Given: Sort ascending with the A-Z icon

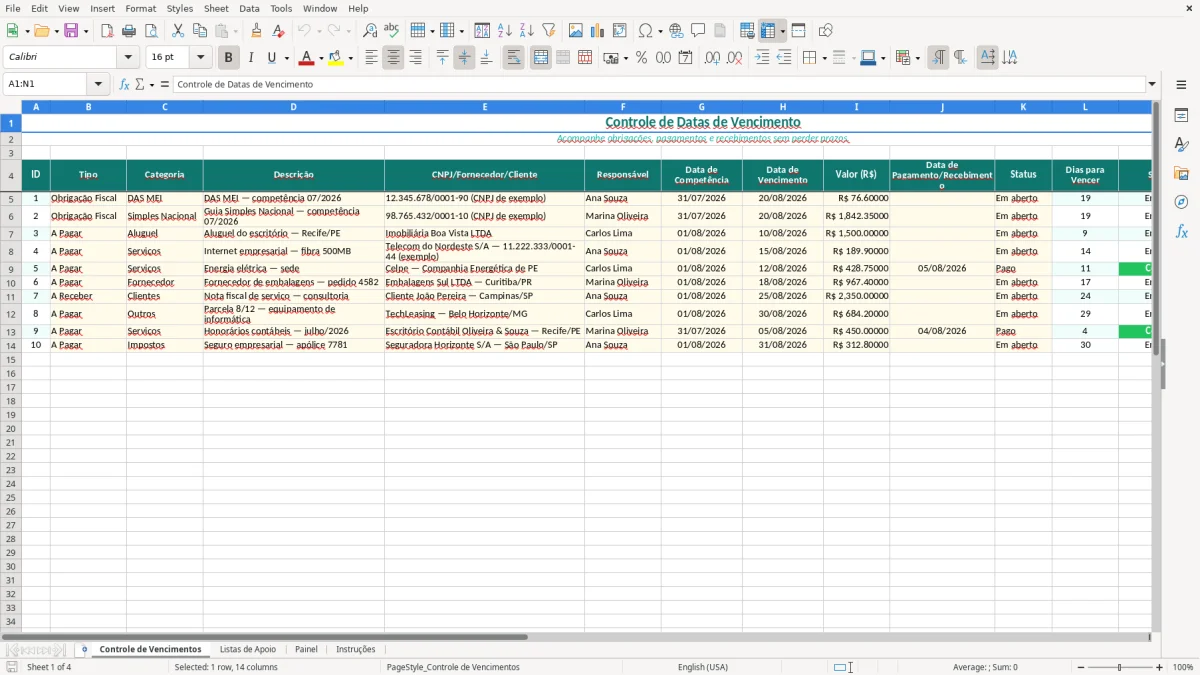Looking at the screenshot, I should [x=504, y=31].
